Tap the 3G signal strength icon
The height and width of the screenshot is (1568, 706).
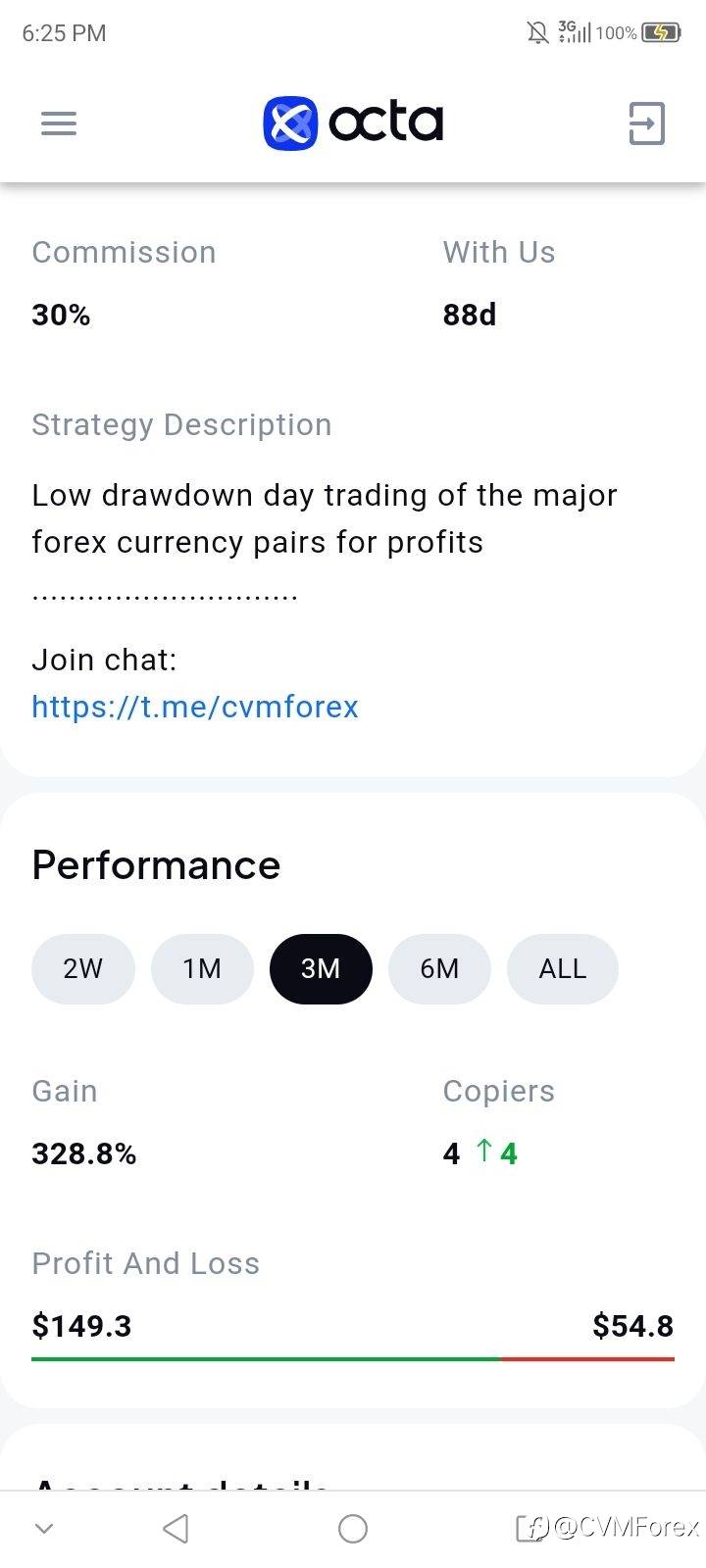(575, 33)
